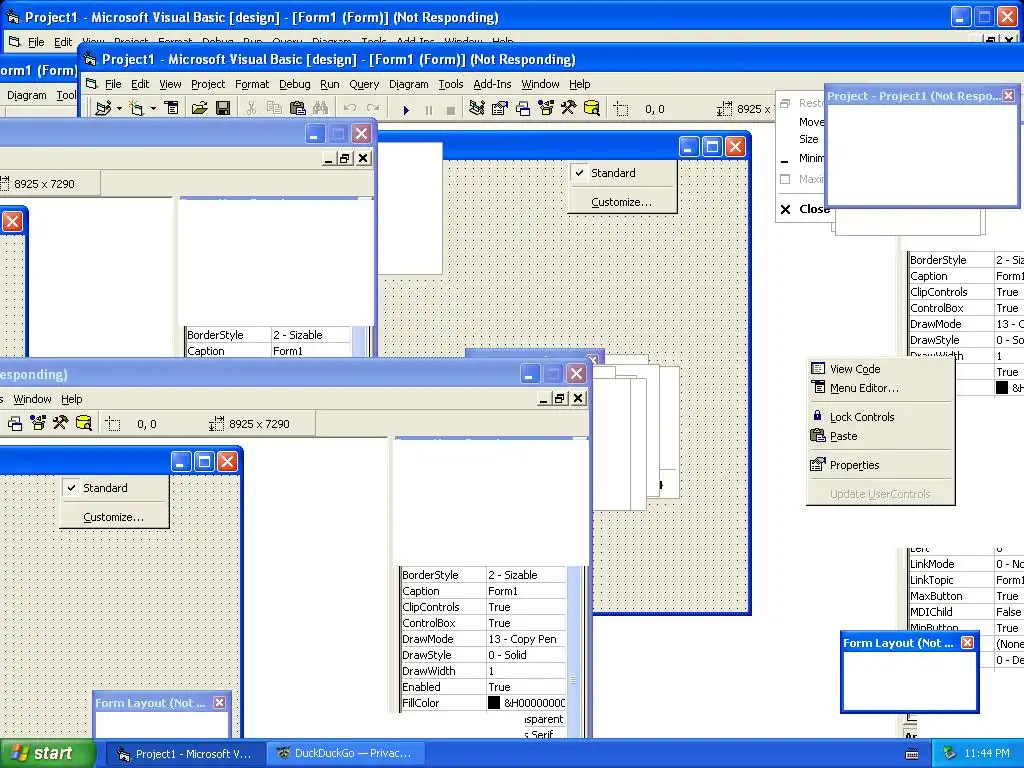
Task: Expand the Add Form dropdown arrow
Action: [153, 108]
